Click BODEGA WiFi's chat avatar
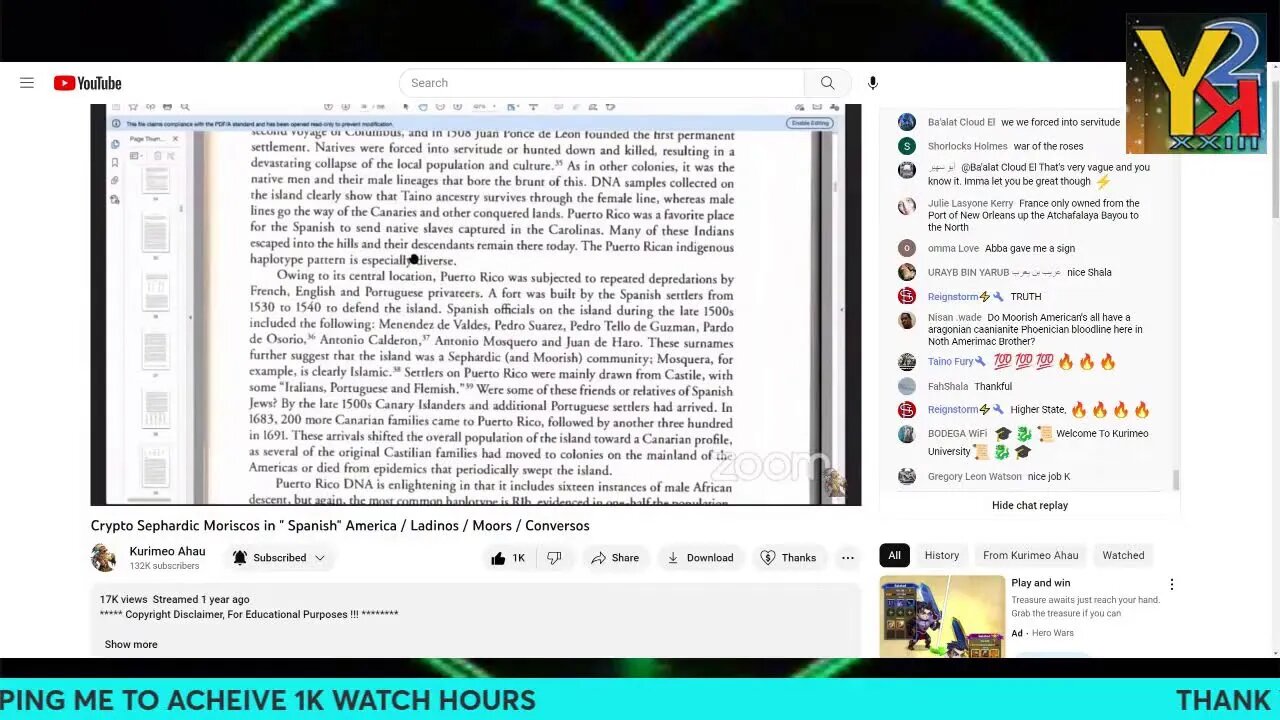 907,434
